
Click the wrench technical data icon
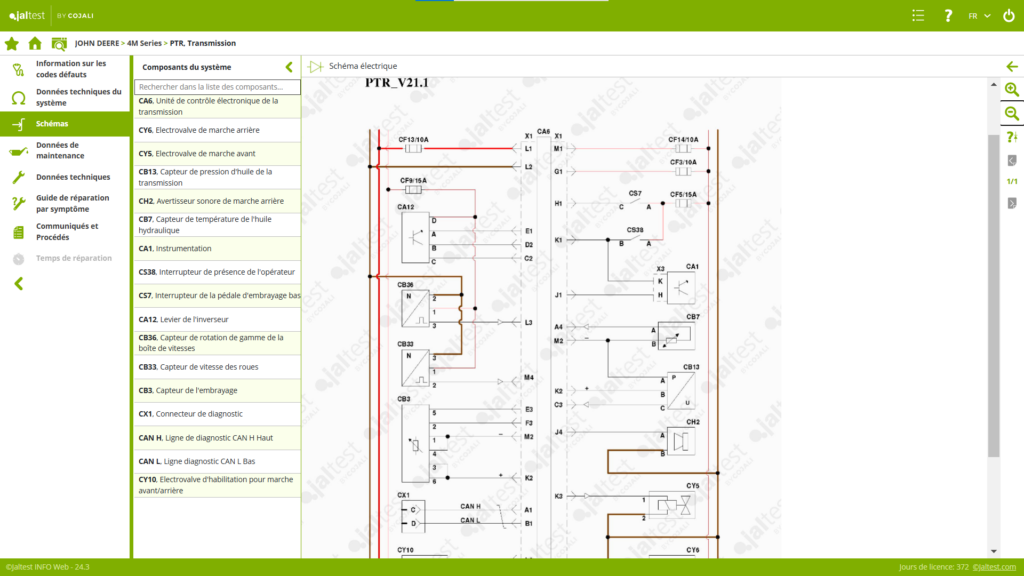(x=18, y=177)
